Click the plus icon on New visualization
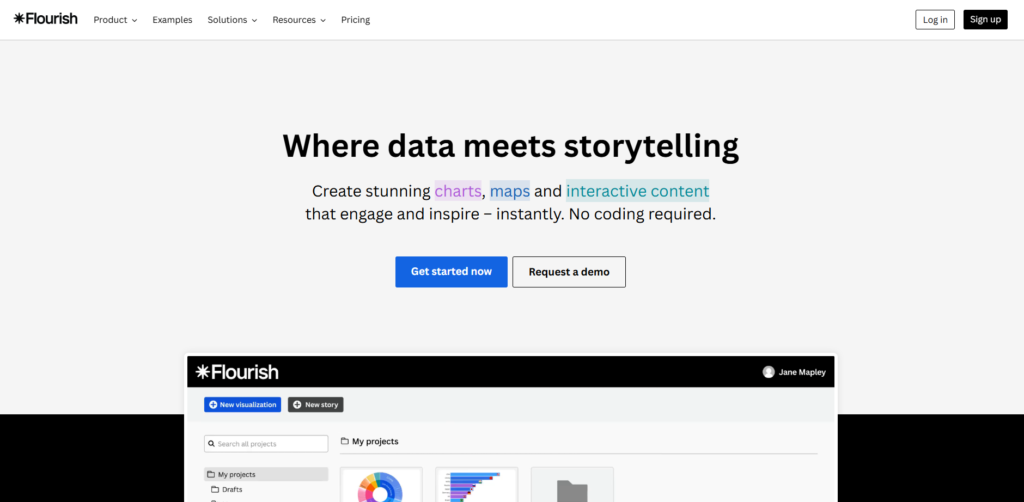This screenshot has width=1024, height=502. (x=213, y=405)
